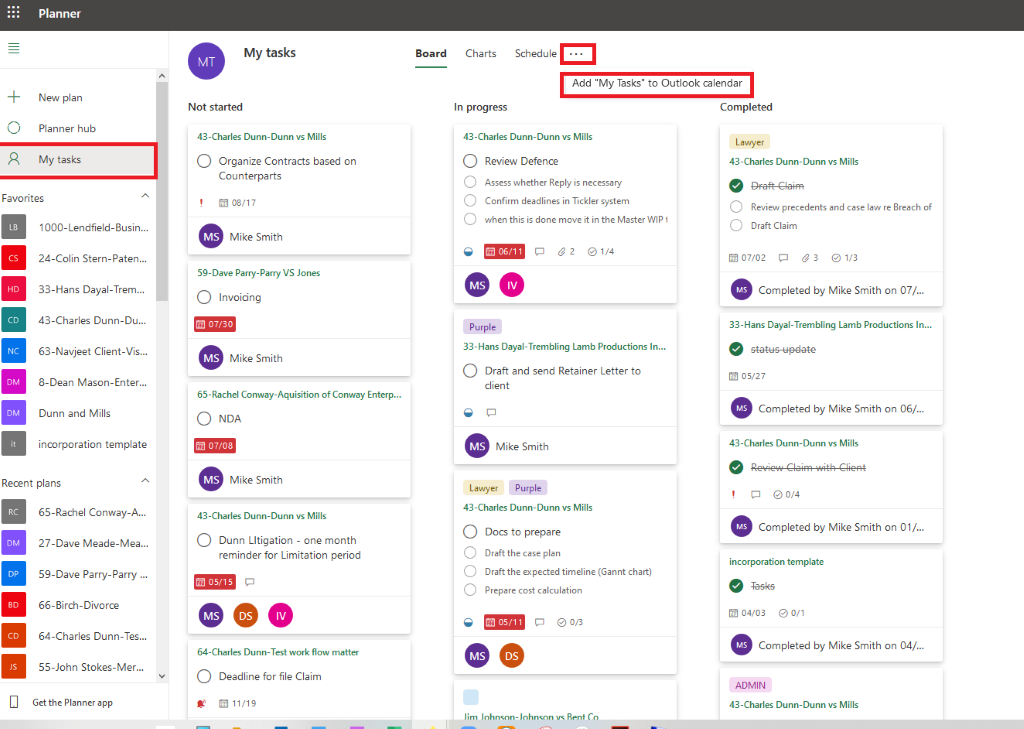Collapse the sidebar with hamburger icon
This screenshot has width=1024, height=729.
14,48
